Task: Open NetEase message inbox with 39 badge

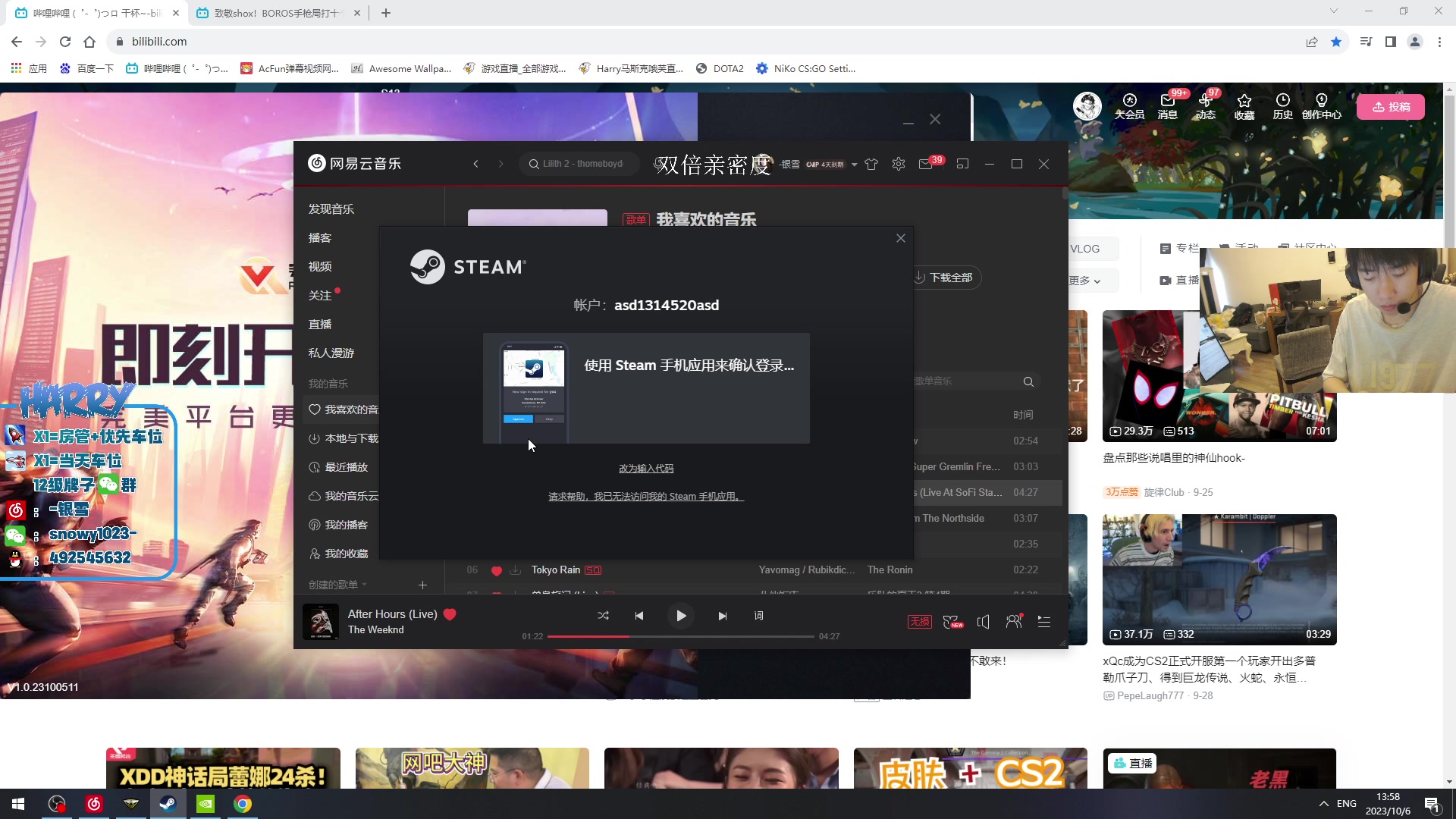Action: click(x=927, y=164)
